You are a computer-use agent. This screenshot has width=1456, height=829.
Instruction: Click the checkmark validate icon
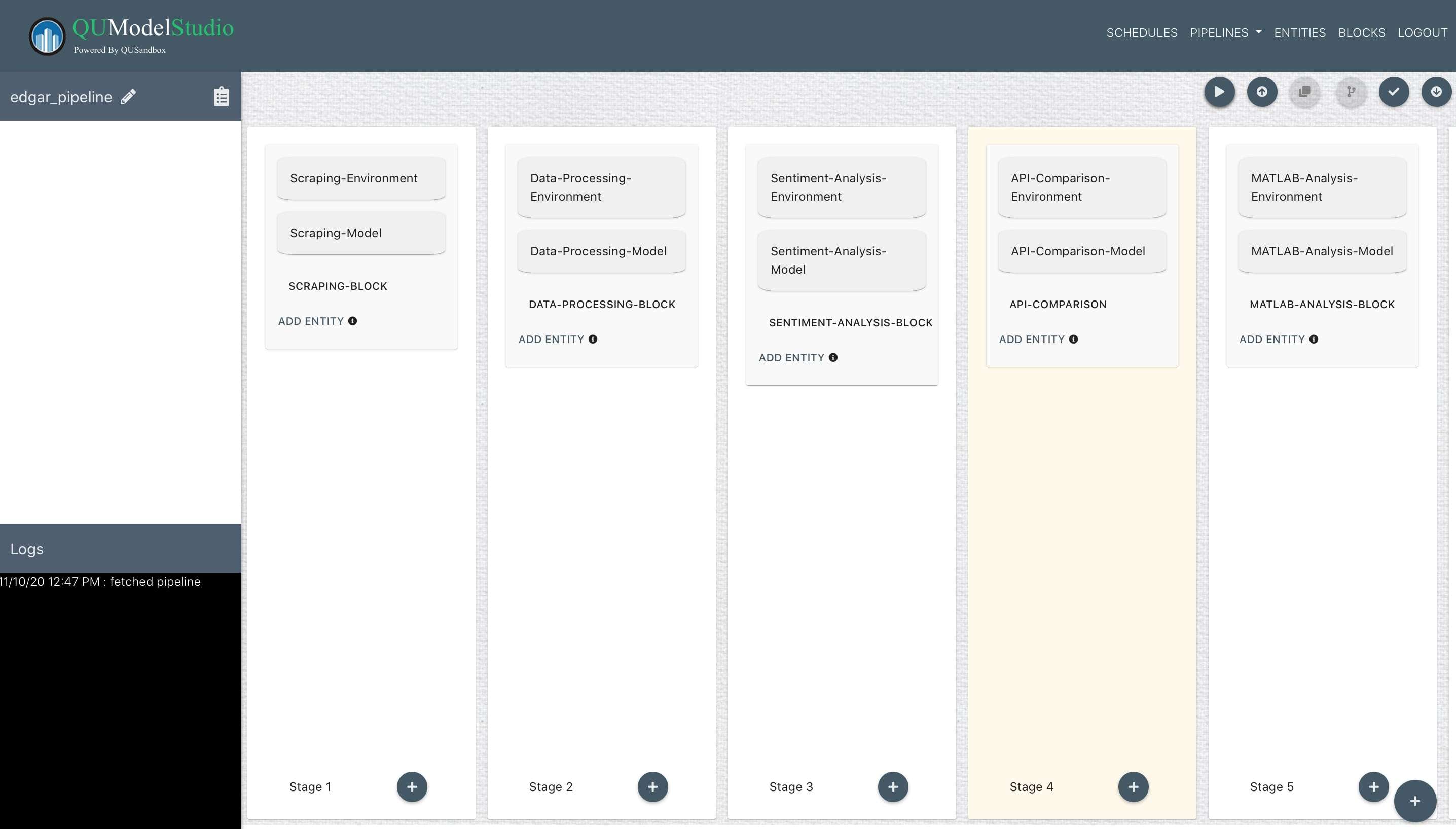coord(1393,92)
